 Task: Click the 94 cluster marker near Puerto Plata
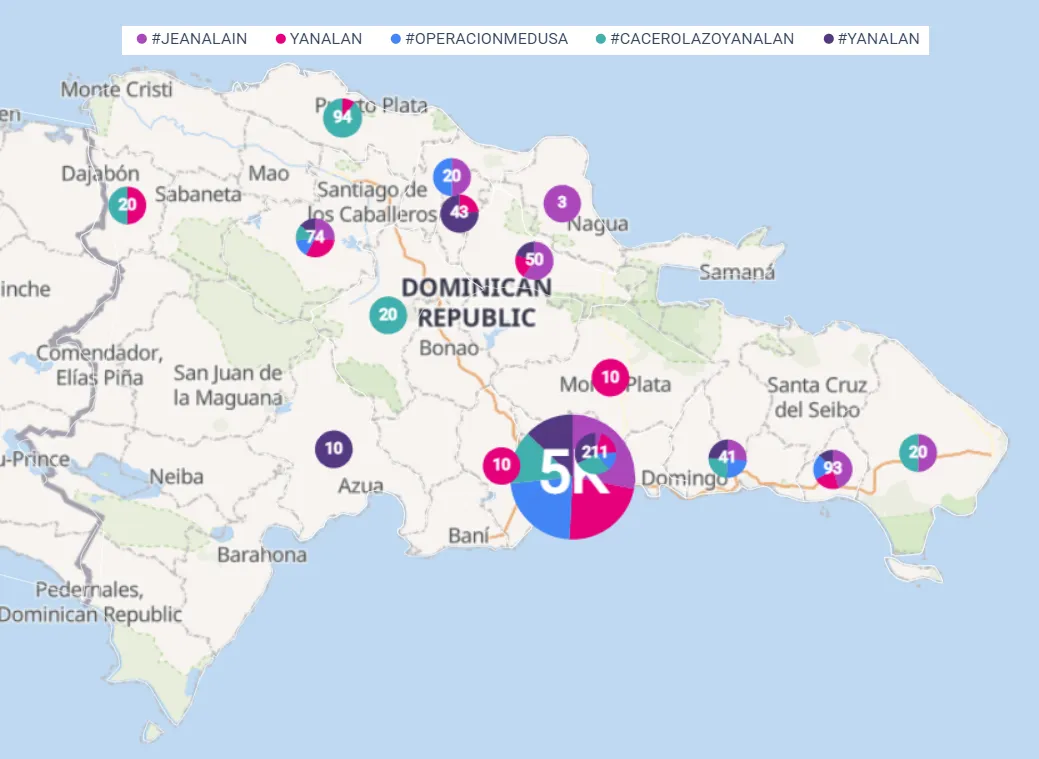pyautogui.click(x=342, y=118)
